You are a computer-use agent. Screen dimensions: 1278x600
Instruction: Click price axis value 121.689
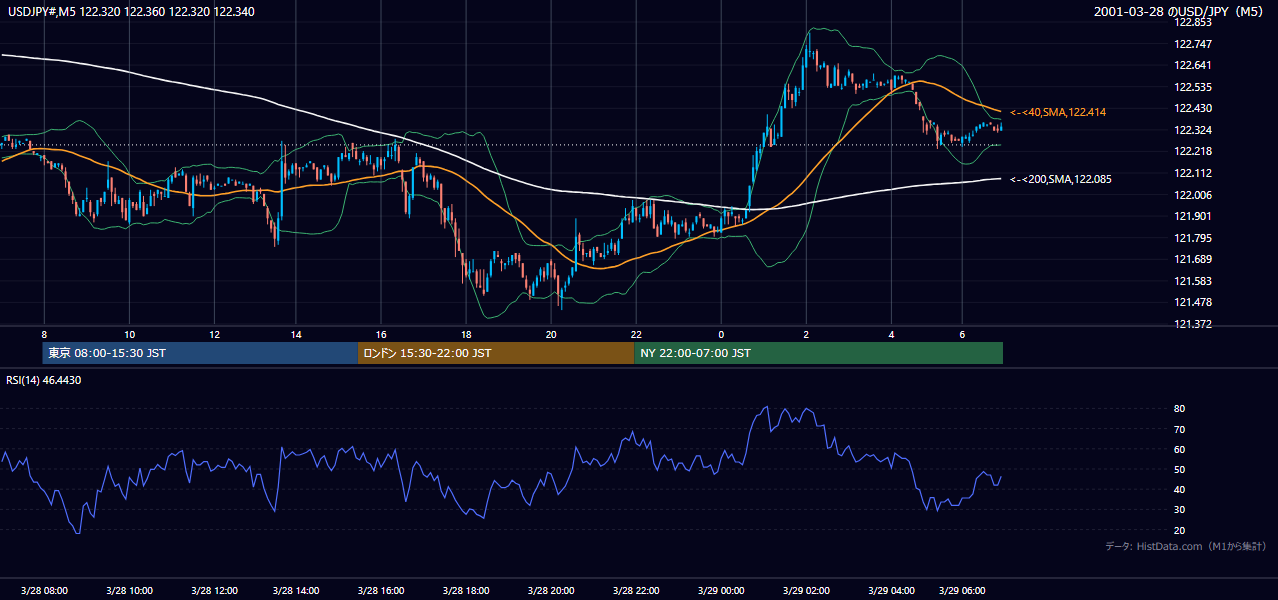[1193, 259]
